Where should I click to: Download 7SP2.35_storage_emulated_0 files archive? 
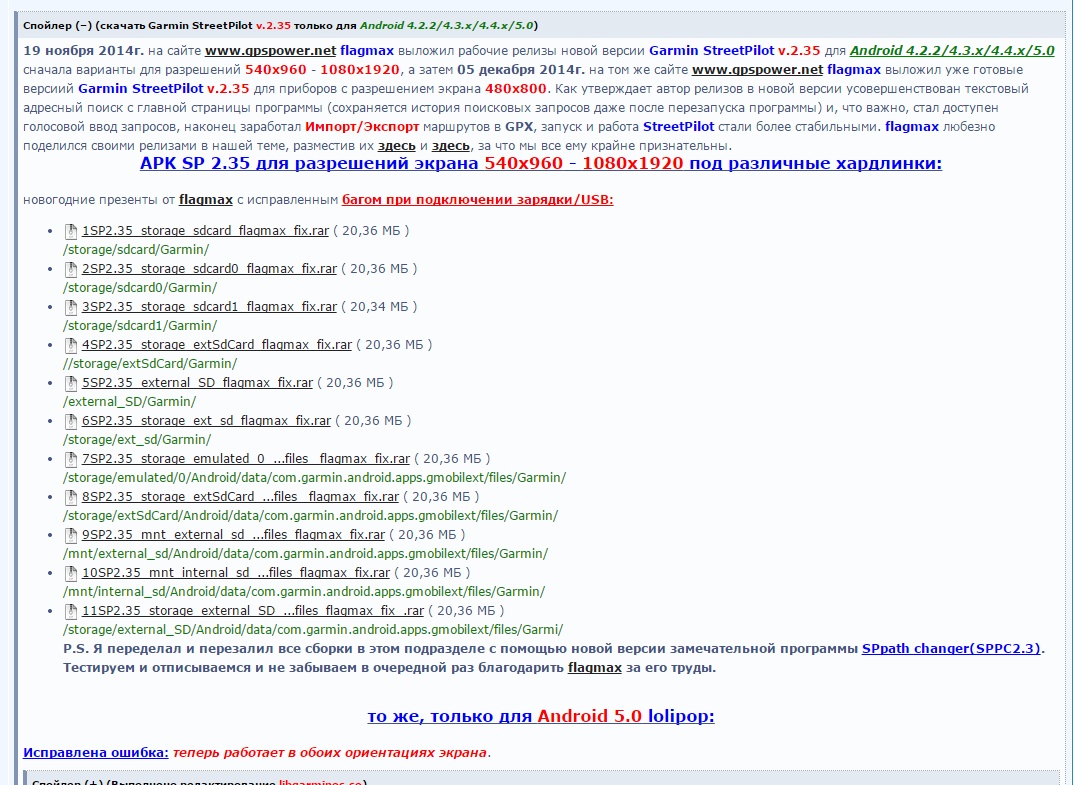pos(246,458)
